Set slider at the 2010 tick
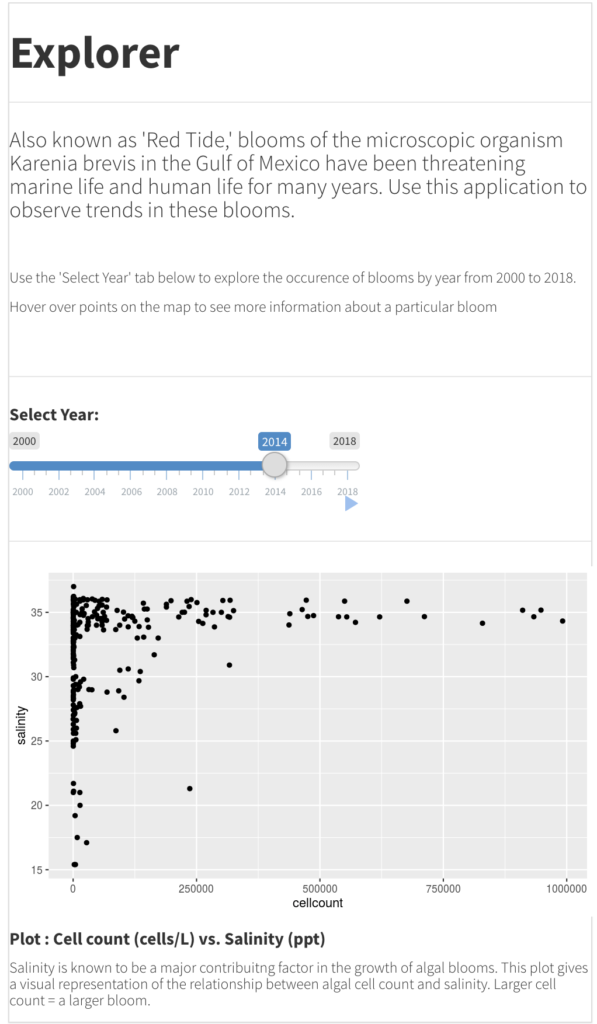 coord(202,491)
